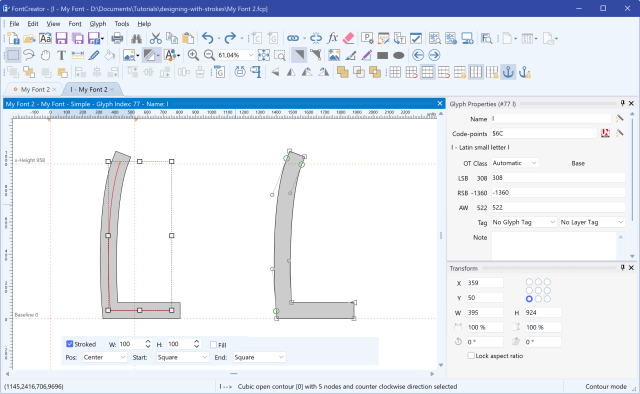Toggle the anchor display icon
This screenshot has height=394, width=640.
[508, 72]
